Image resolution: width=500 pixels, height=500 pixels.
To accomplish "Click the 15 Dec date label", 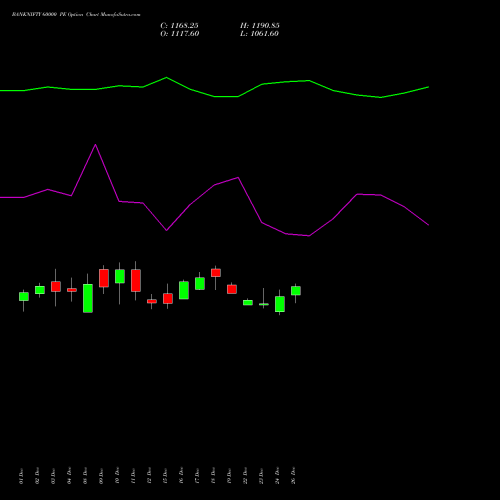I will pos(165,476).
